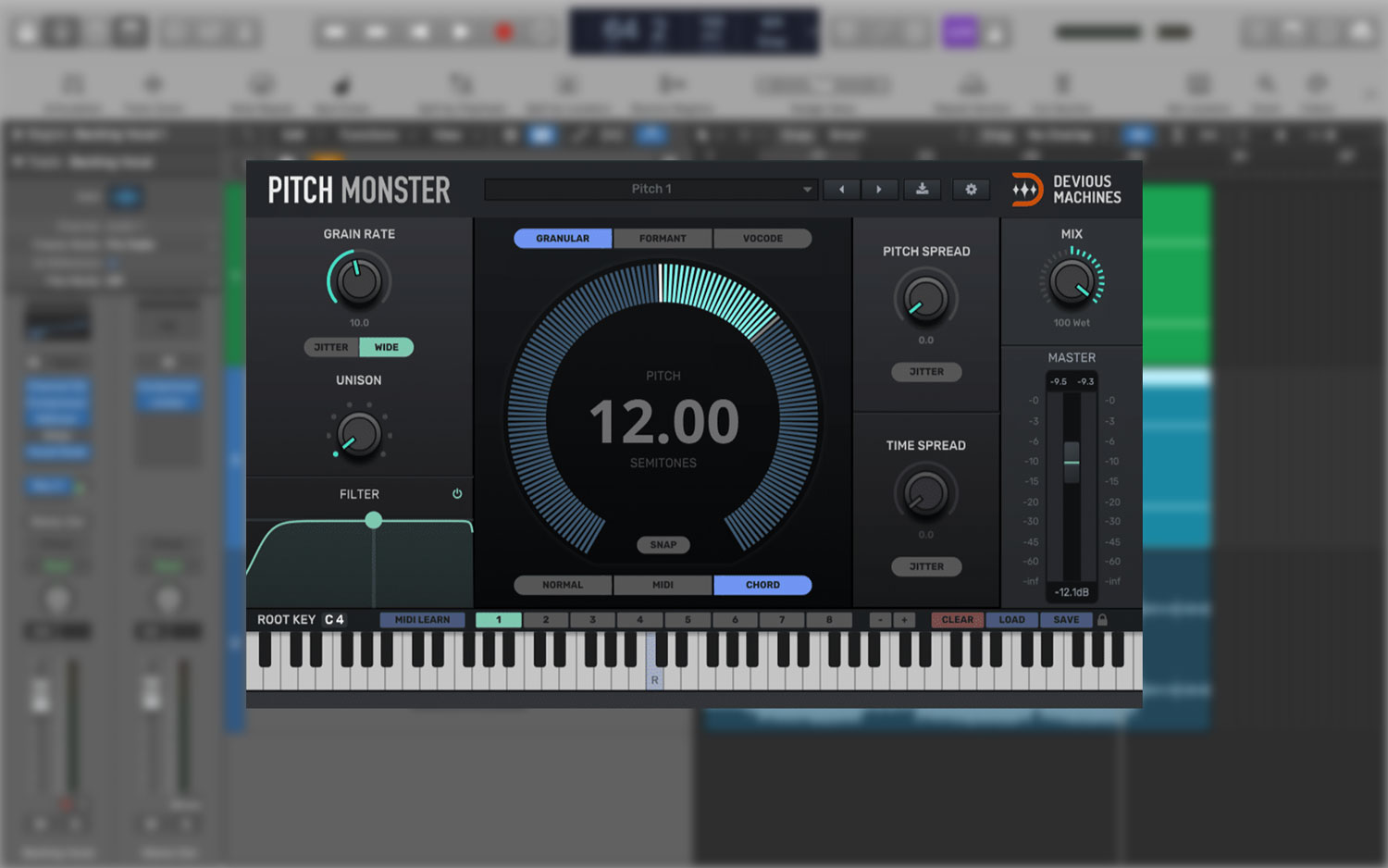
Task: Select the Chord pitch input tab
Action: (x=762, y=585)
